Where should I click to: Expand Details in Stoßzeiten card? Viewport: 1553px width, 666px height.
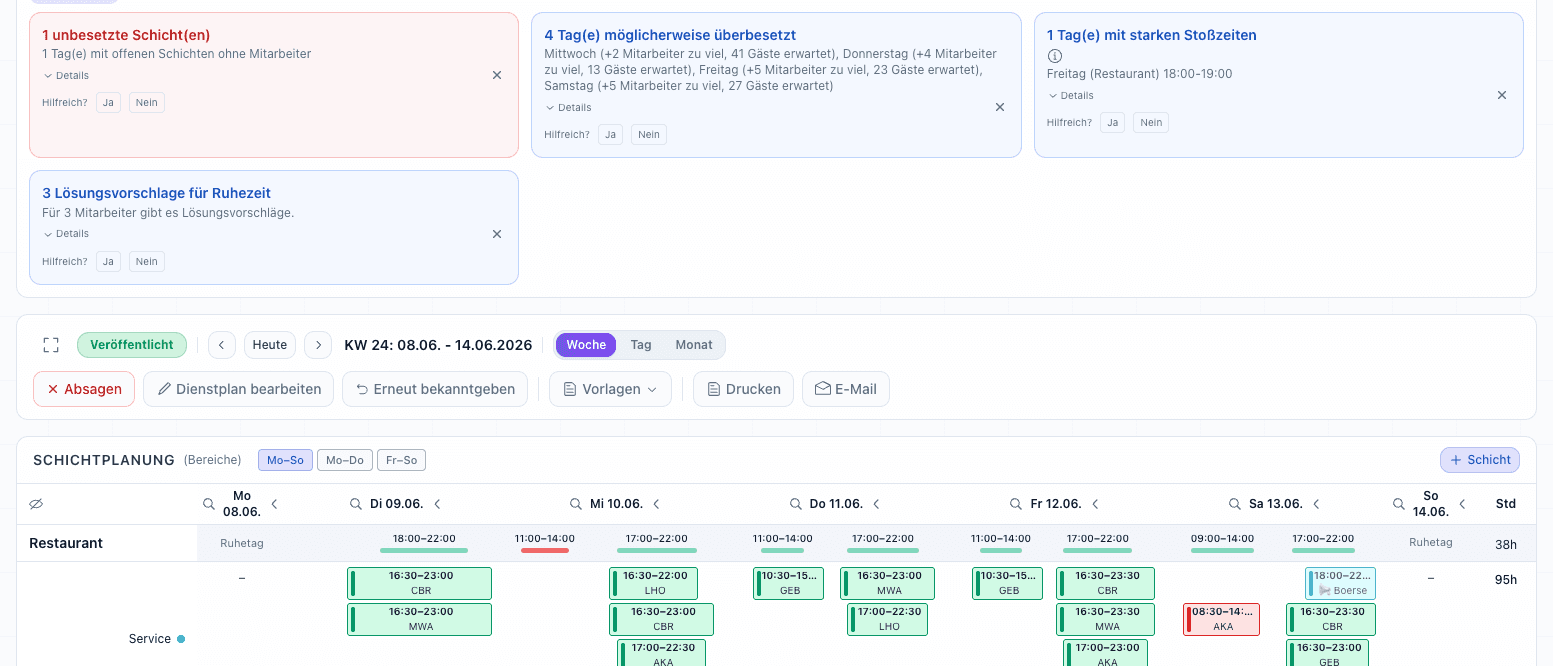coord(1070,96)
